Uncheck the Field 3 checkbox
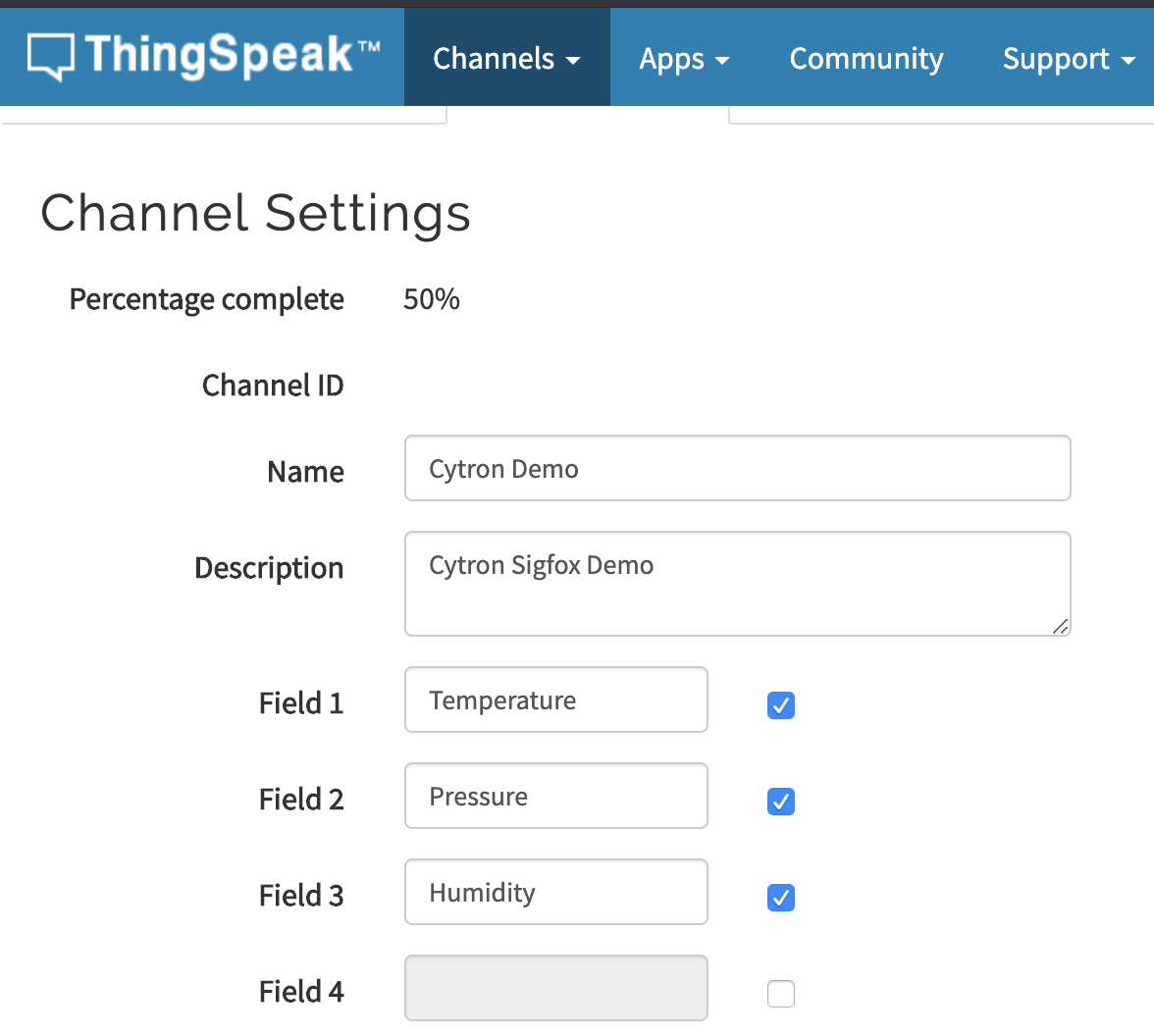Screen dimensions: 1154x1036 click(x=781, y=898)
